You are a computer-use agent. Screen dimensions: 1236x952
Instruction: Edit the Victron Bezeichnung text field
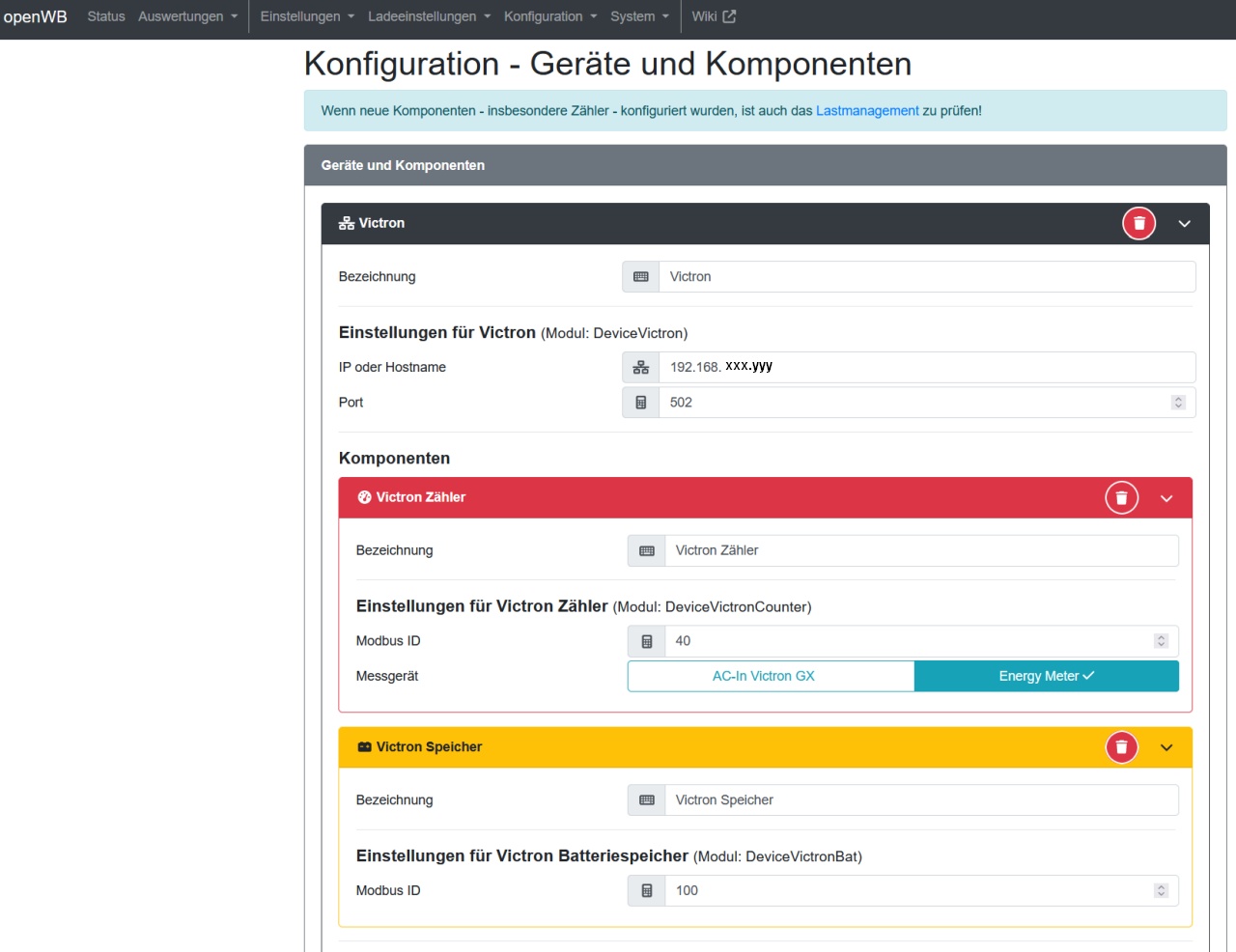click(x=927, y=277)
